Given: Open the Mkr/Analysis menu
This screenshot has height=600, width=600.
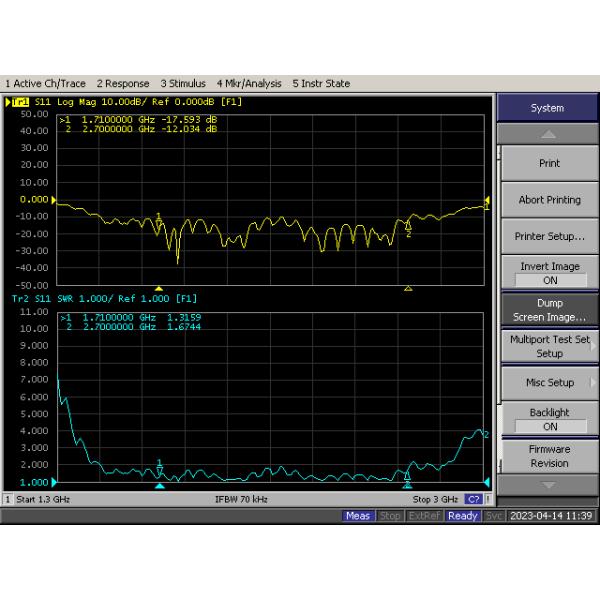Looking at the screenshot, I should coord(249,84).
